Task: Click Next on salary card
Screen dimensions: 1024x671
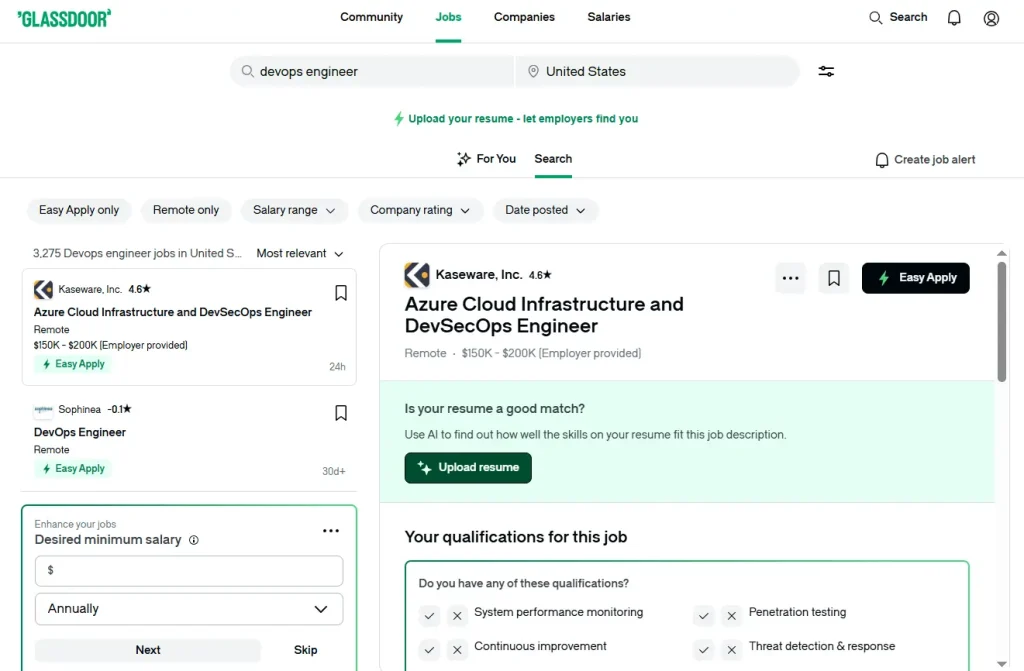Action: pyautogui.click(x=148, y=650)
